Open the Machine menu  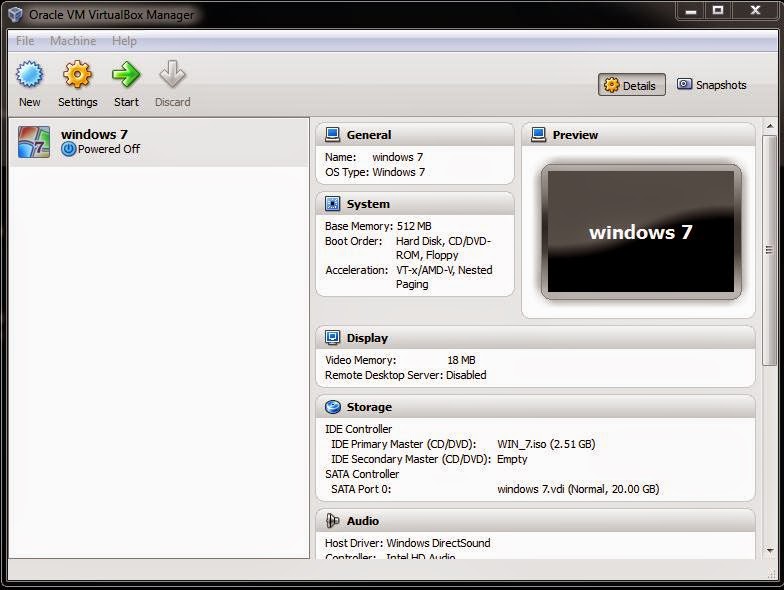(73, 40)
